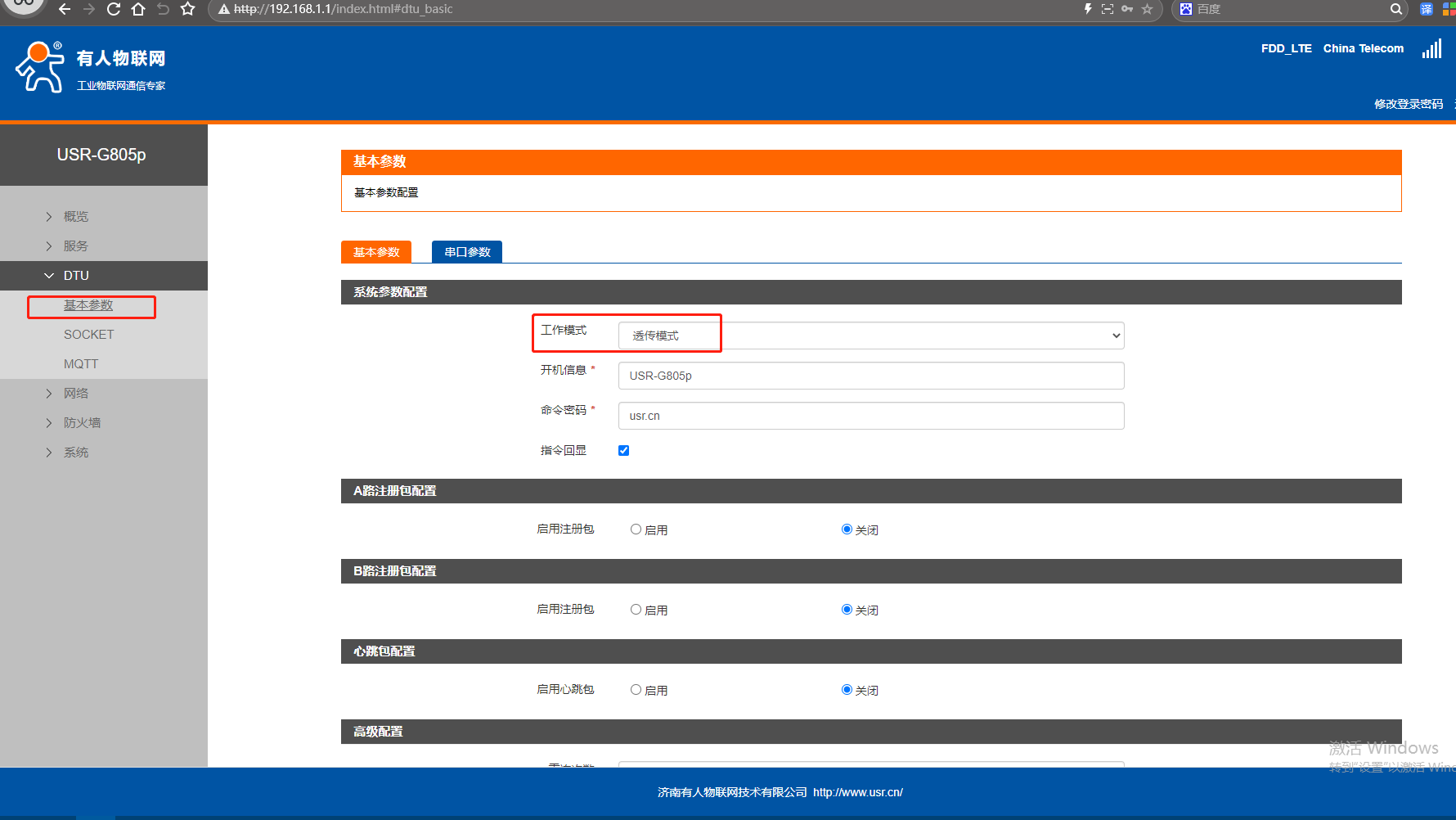
Task: Open the SOCKET menu item
Action: [88, 335]
